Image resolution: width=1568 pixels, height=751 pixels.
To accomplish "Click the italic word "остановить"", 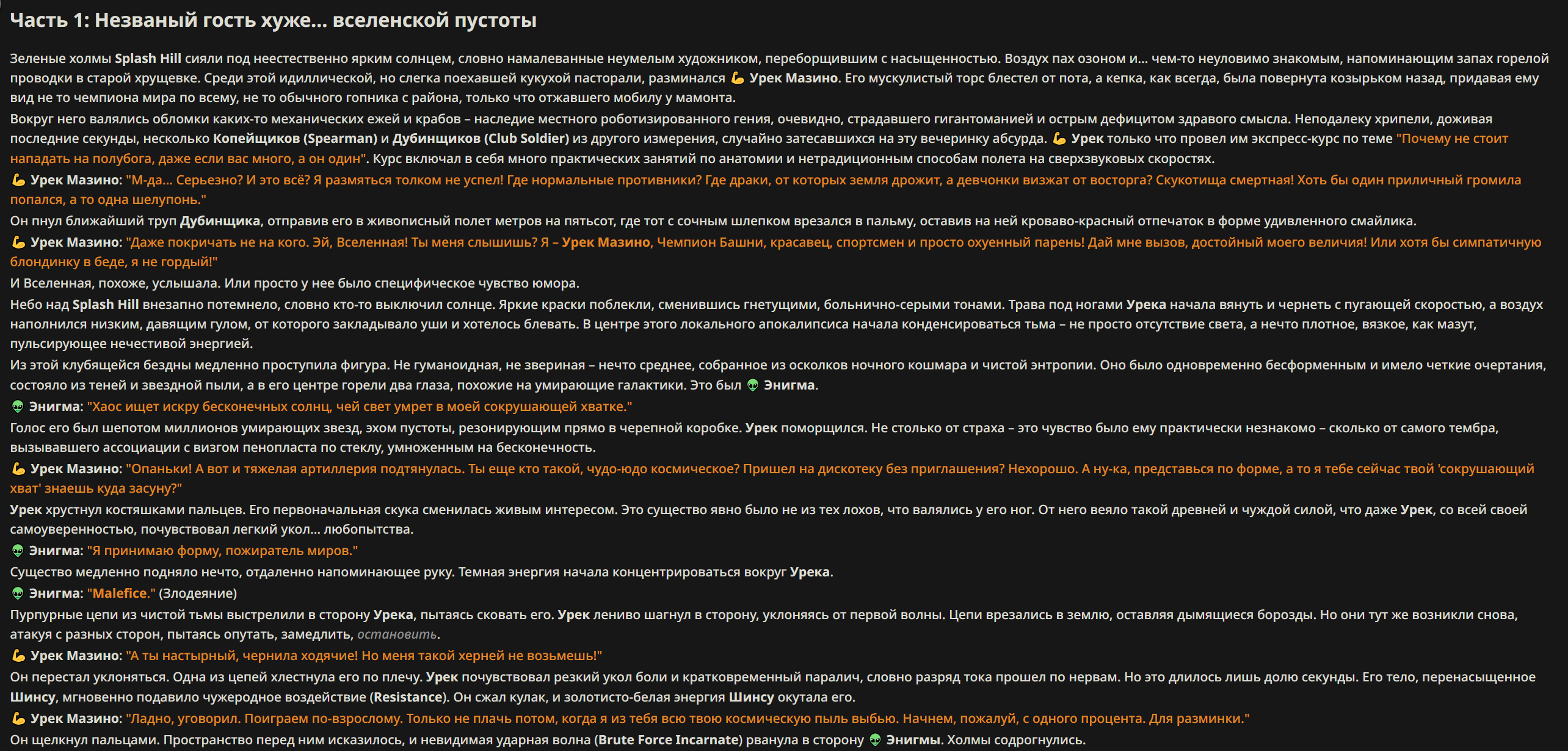I will (397, 634).
